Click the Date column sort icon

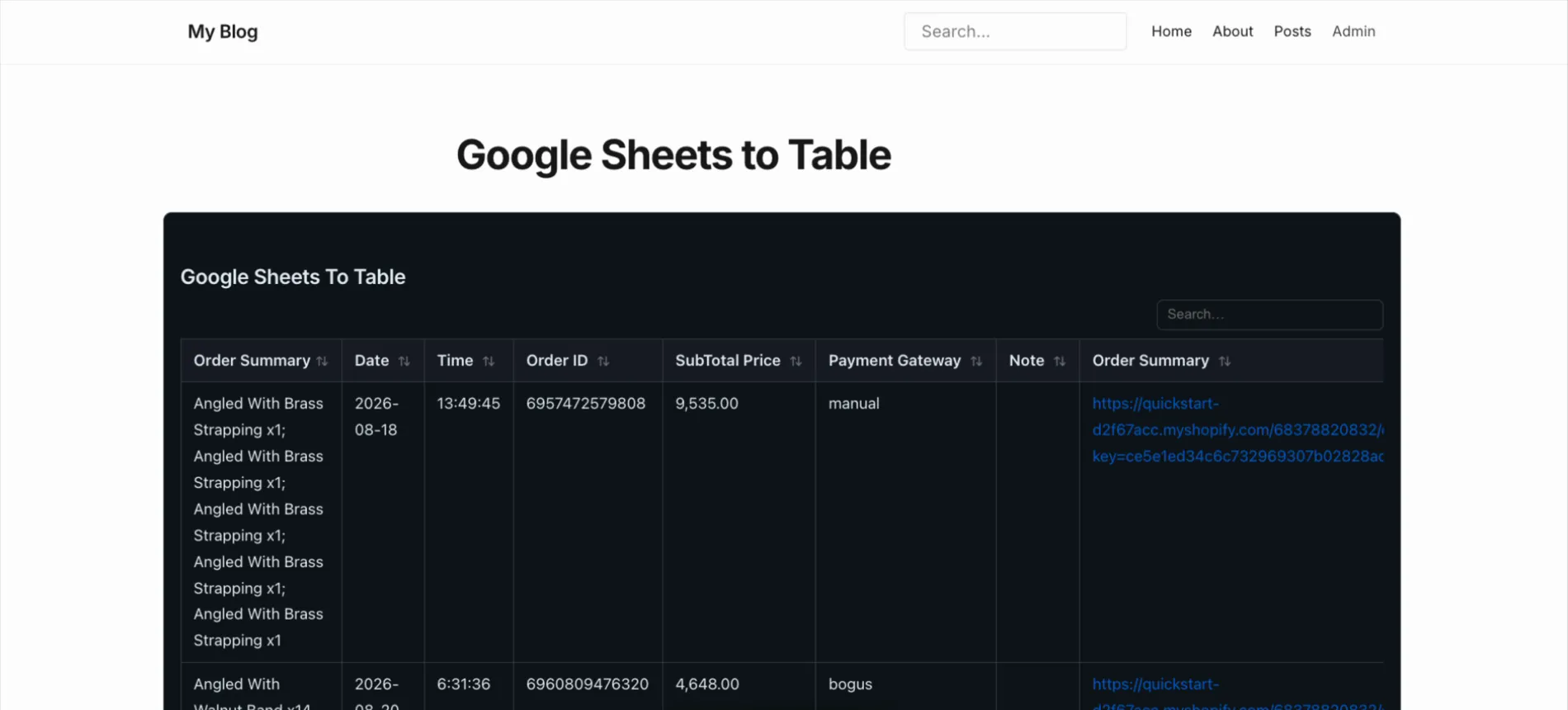click(x=404, y=361)
